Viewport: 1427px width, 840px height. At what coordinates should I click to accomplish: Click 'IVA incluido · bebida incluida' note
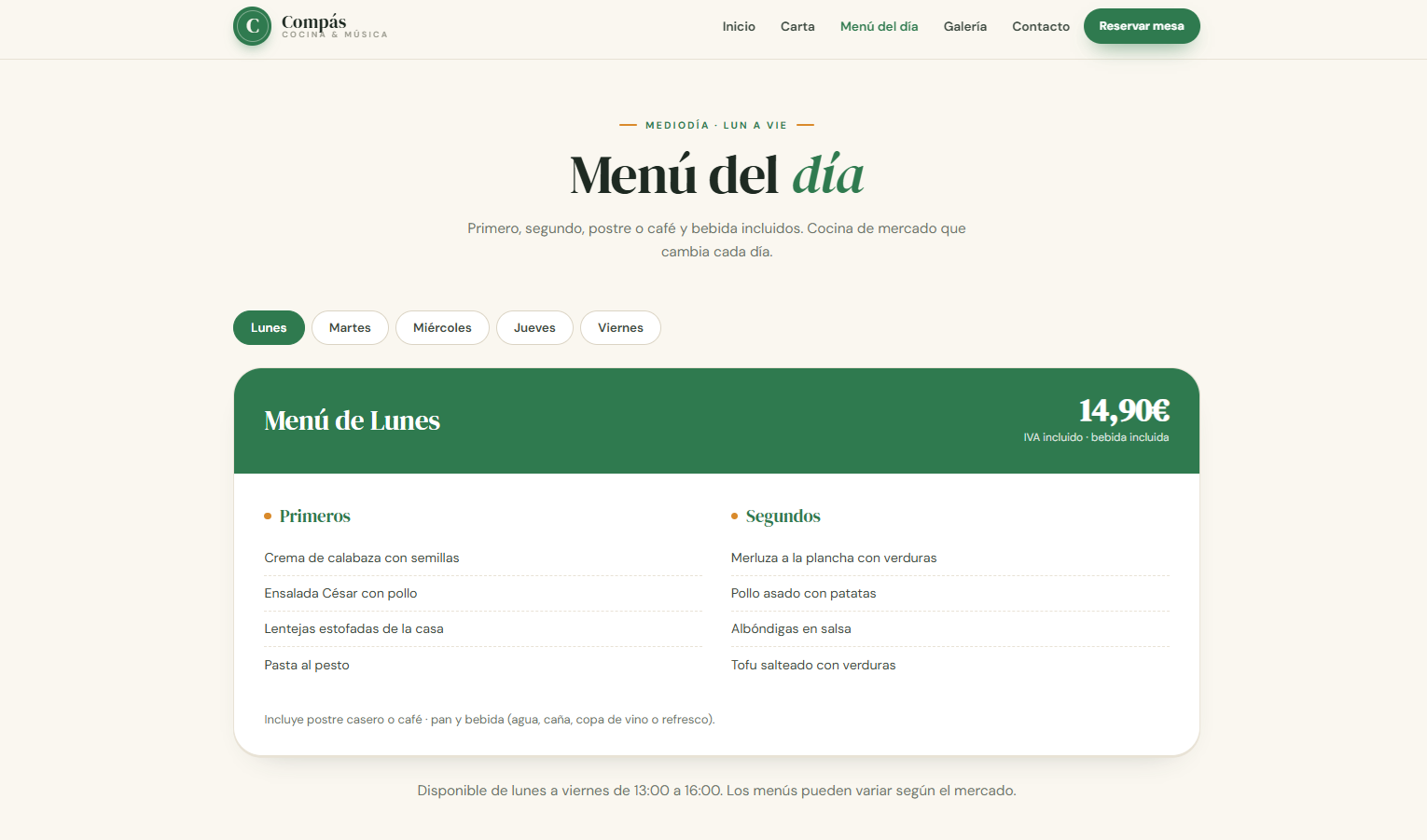pos(1096,437)
